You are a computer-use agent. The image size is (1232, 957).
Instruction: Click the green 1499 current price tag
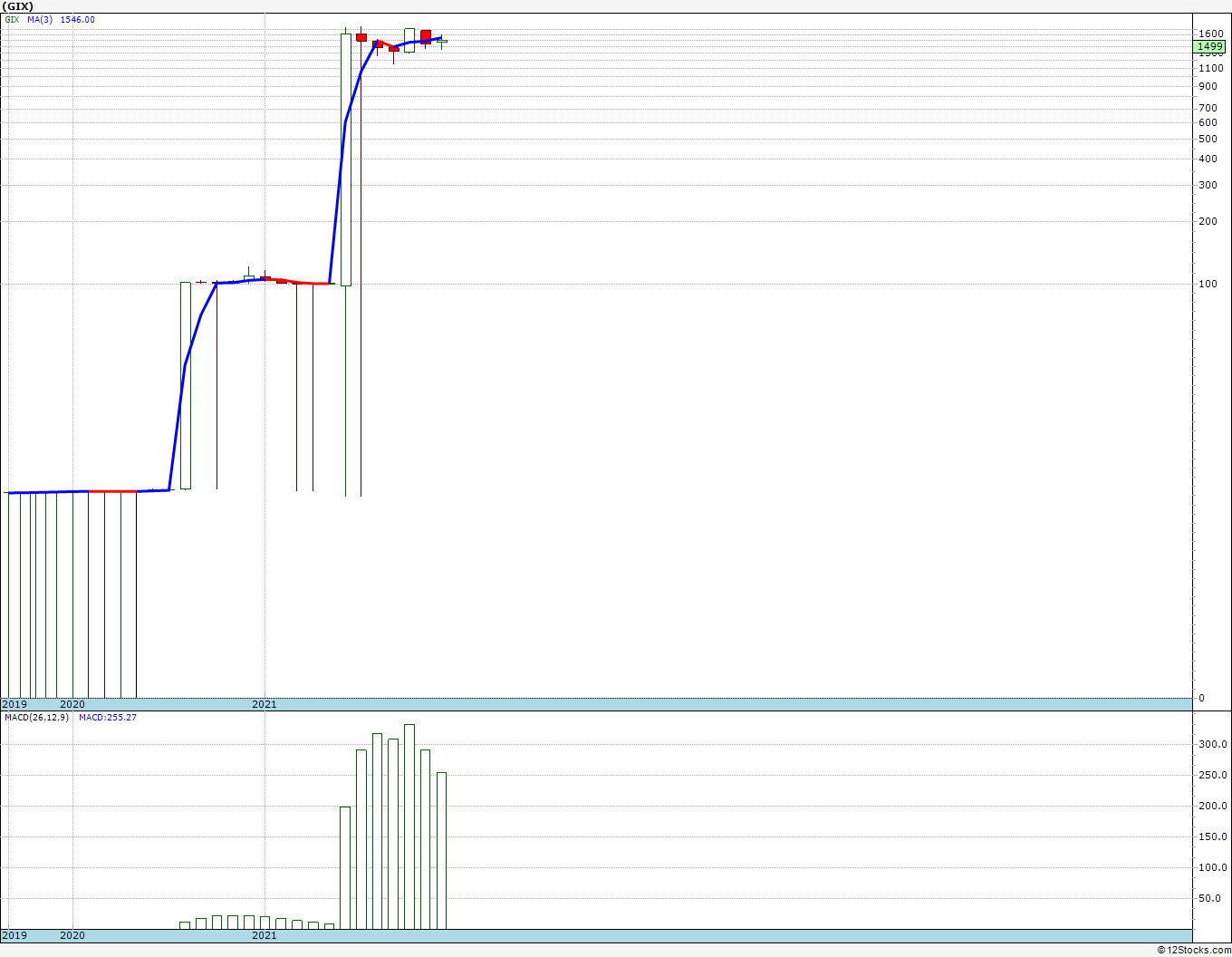coord(1210,46)
